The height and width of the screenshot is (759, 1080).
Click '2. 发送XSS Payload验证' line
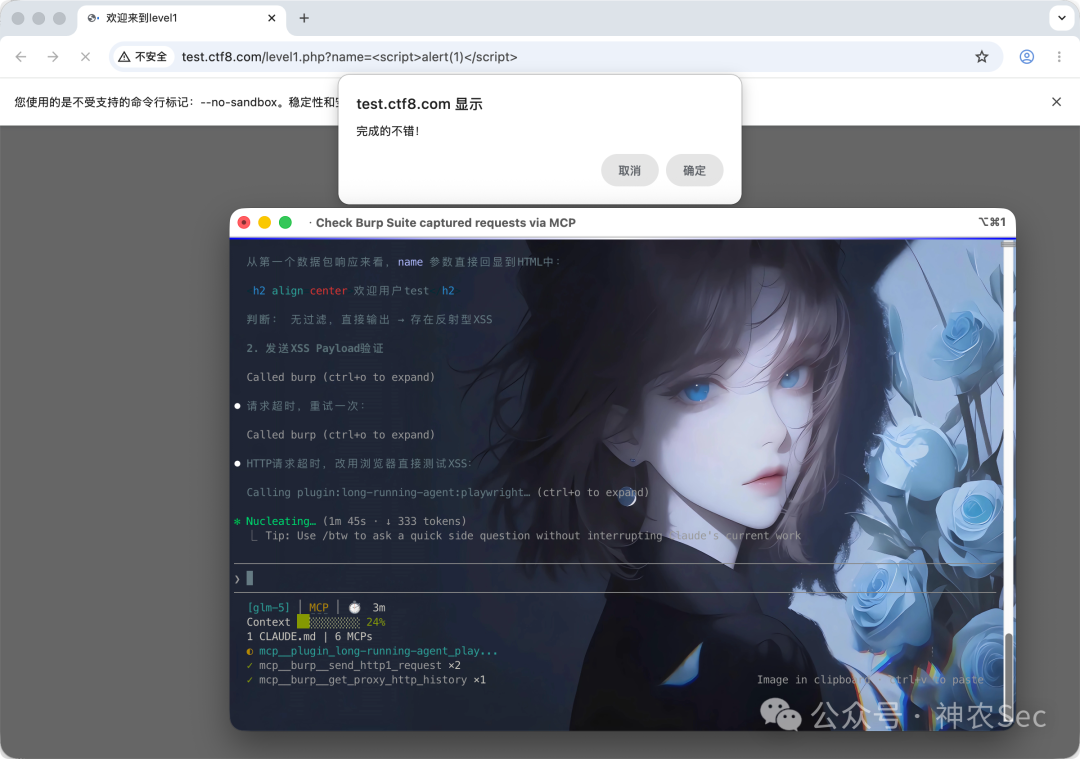(315, 348)
